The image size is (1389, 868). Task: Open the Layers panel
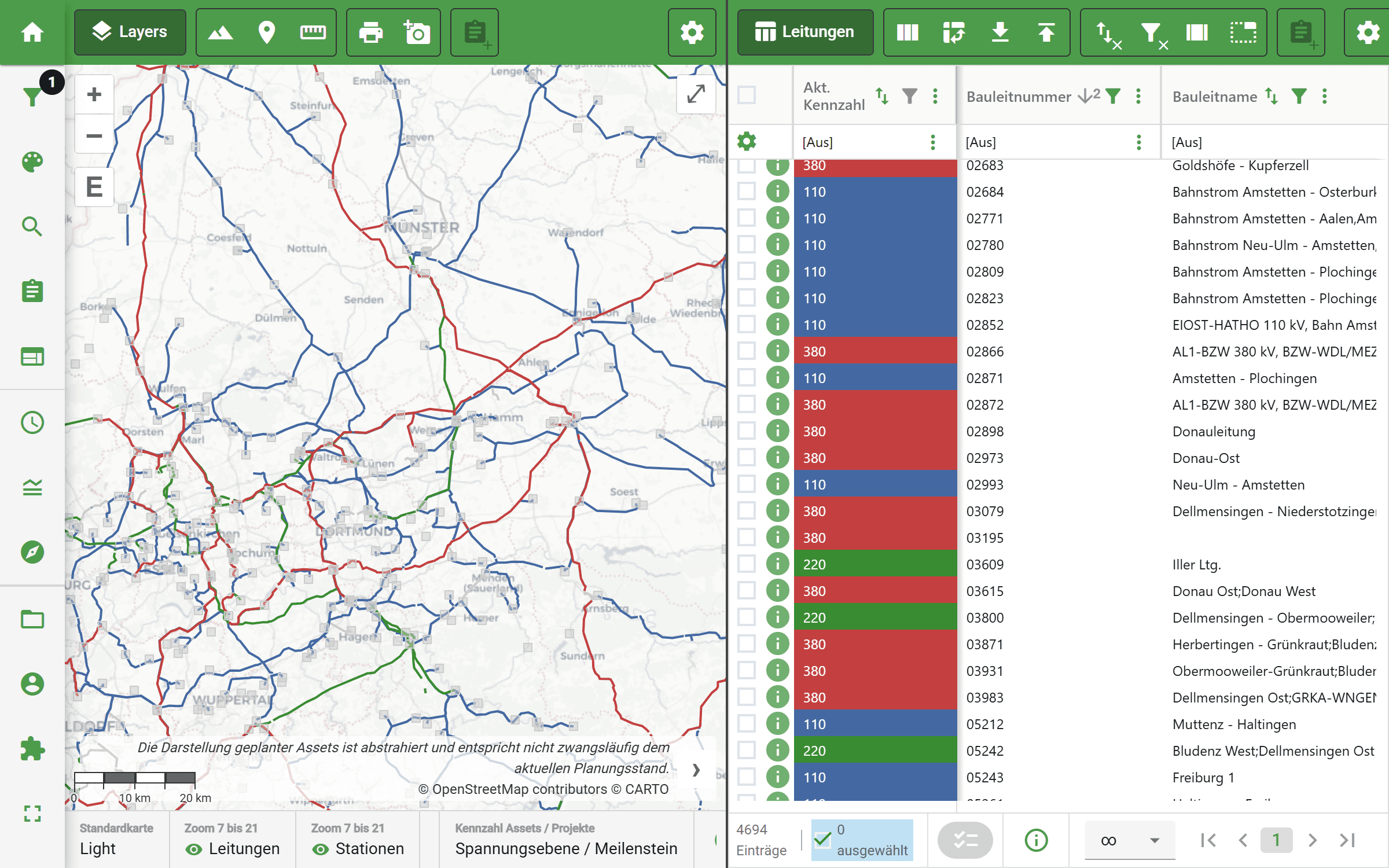coord(130,32)
